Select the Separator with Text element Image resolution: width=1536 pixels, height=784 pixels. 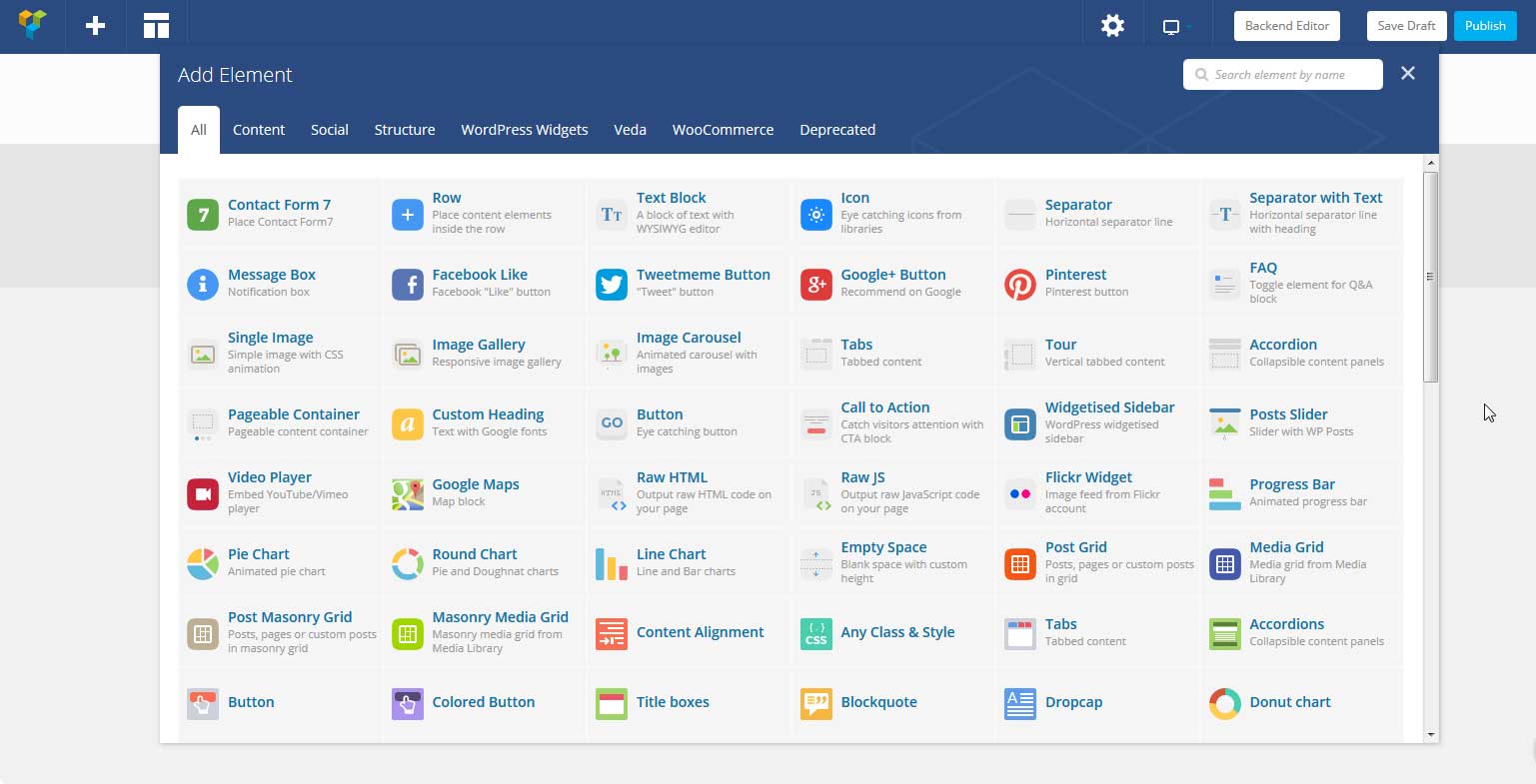(1303, 214)
